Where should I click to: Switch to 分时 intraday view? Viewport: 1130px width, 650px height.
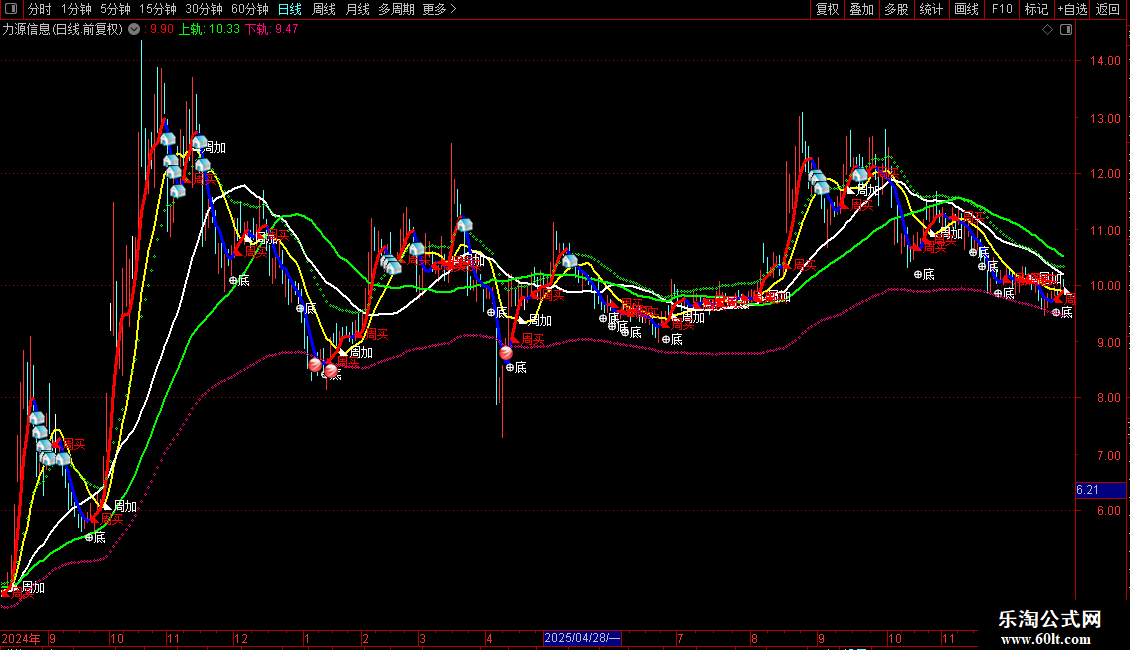click(x=40, y=9)
